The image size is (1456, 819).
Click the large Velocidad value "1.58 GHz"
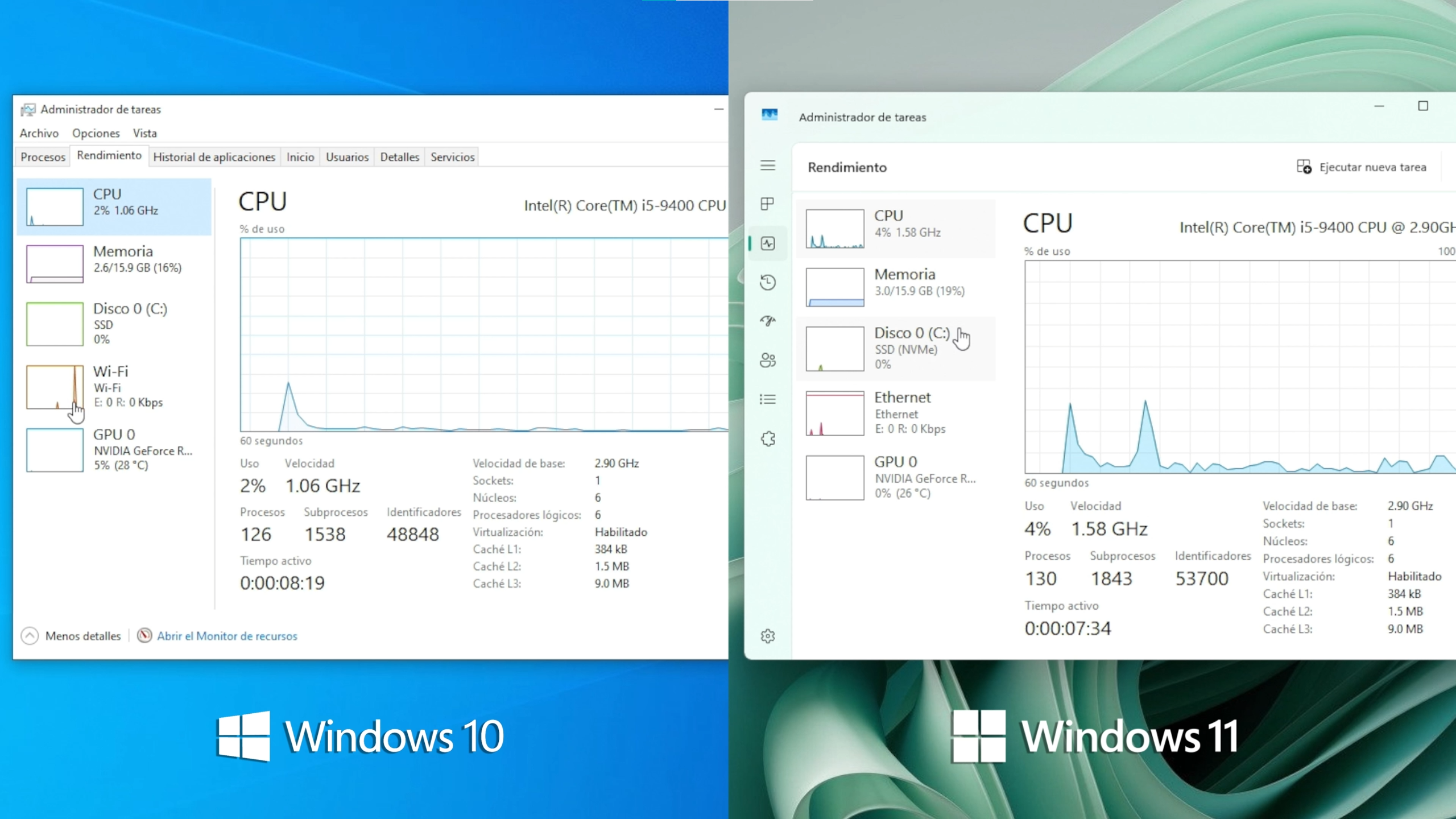click(1109, 529)
